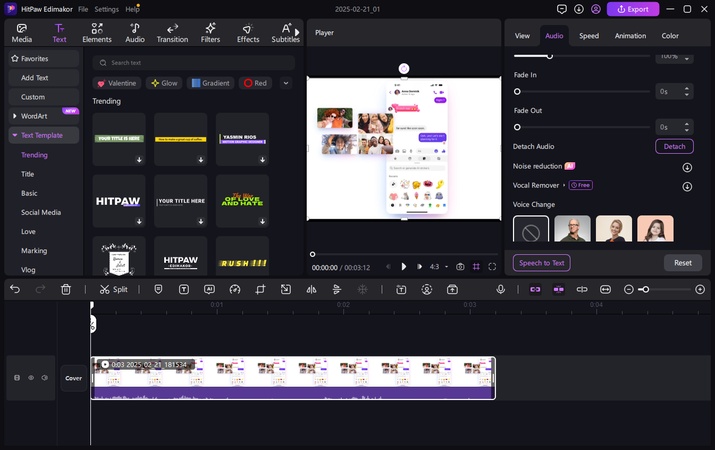Open the Elements panel
Viewport: 715px width, 450px height.
click(97, 33)
